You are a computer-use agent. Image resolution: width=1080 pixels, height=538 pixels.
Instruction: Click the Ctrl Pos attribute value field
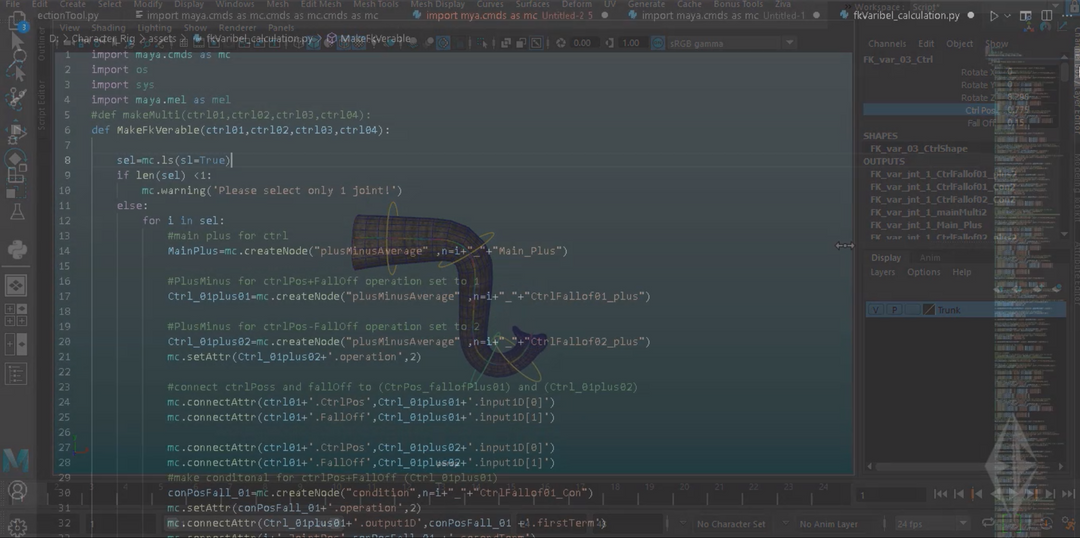click(x=1018, y=110)
